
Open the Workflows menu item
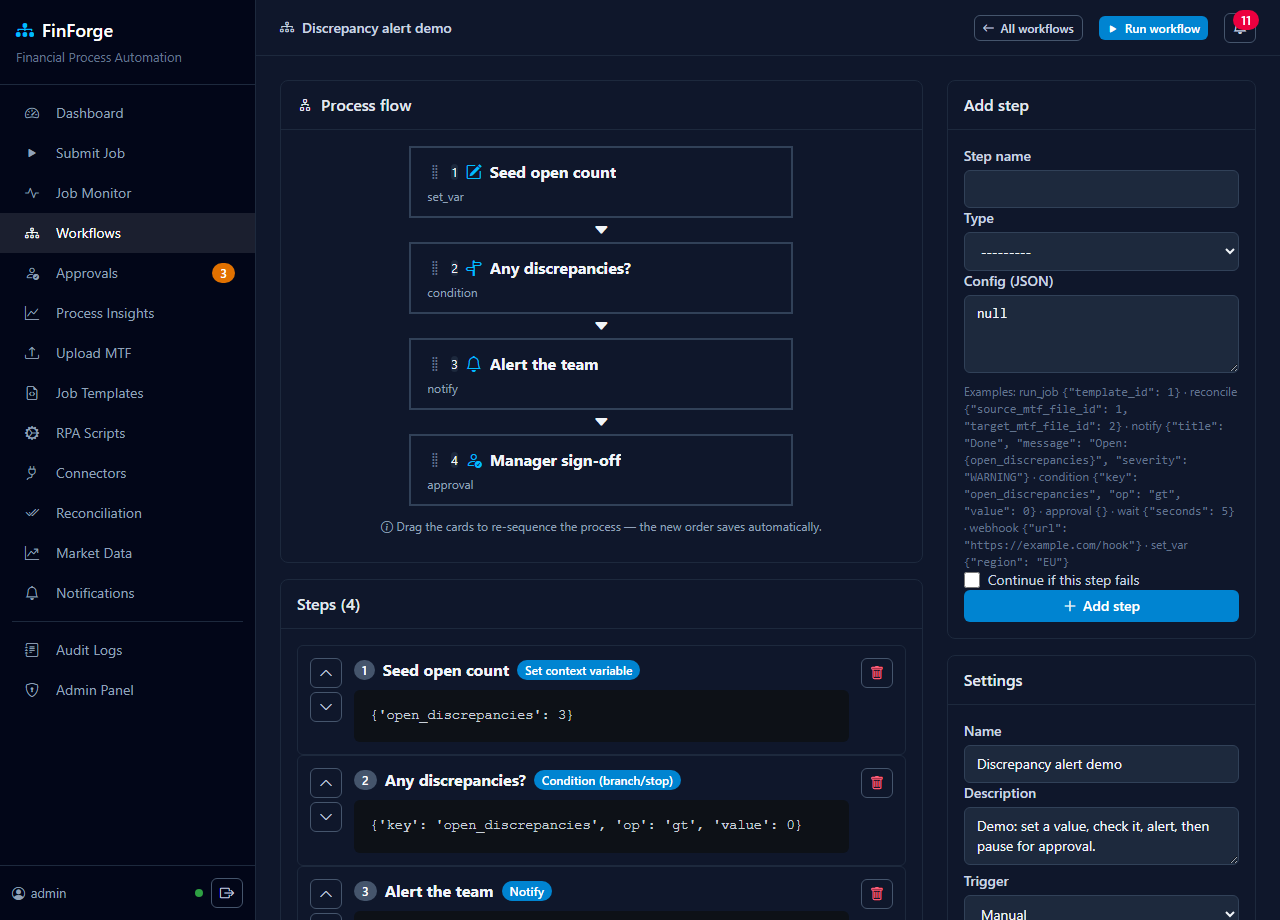(x=127, y=233)
